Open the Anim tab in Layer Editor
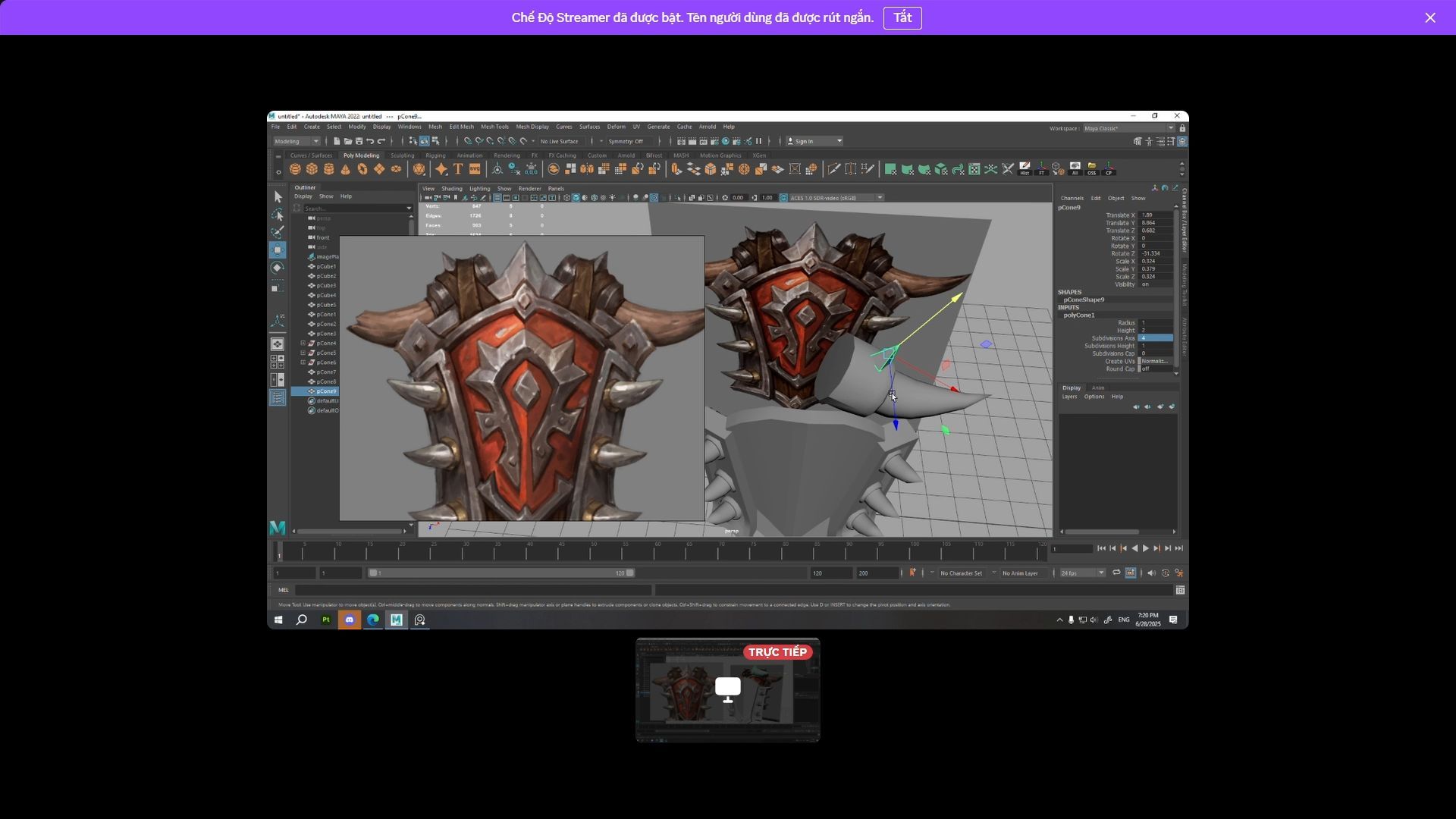This screenshot has width=1456, height=819. [1097, 388]
